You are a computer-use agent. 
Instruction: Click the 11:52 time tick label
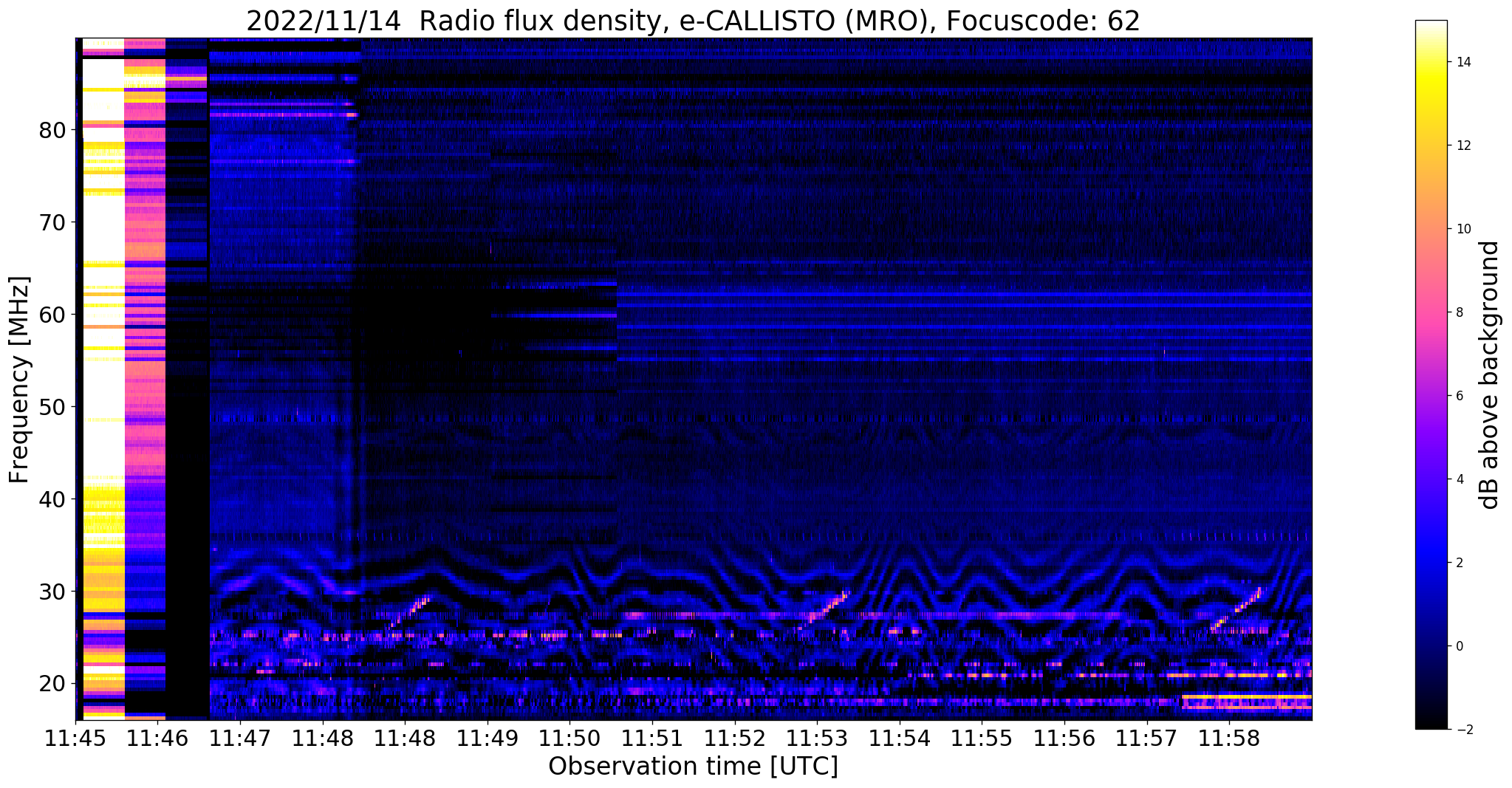click(734, 738)
